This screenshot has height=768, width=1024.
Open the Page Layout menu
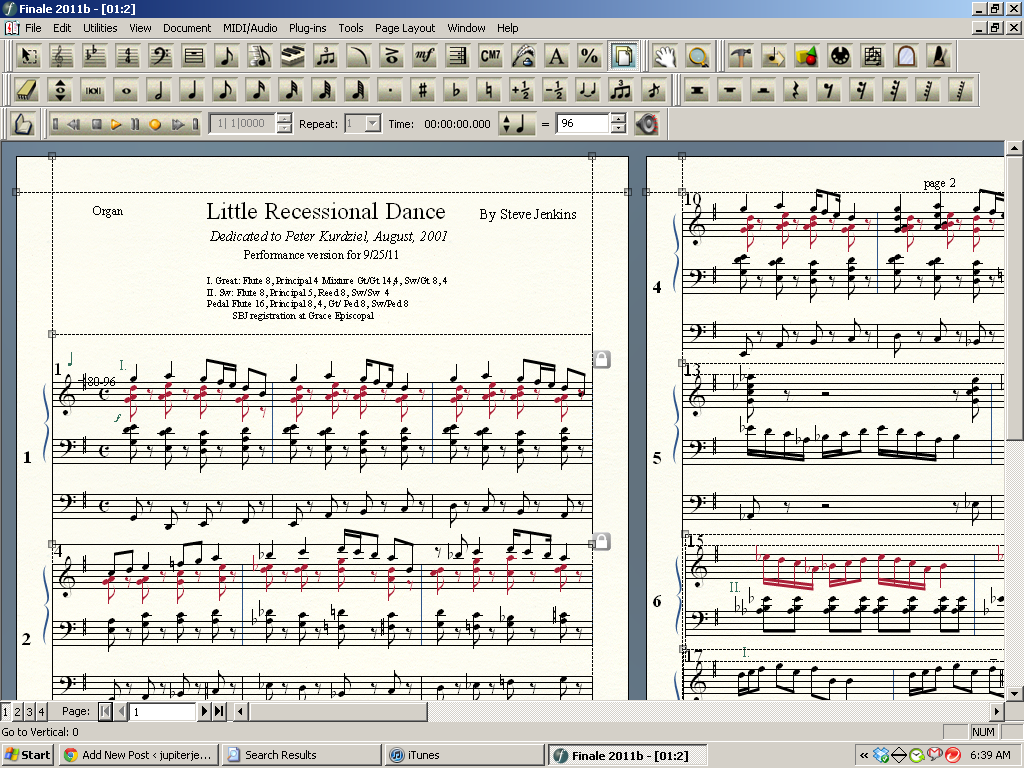[405, 28]
